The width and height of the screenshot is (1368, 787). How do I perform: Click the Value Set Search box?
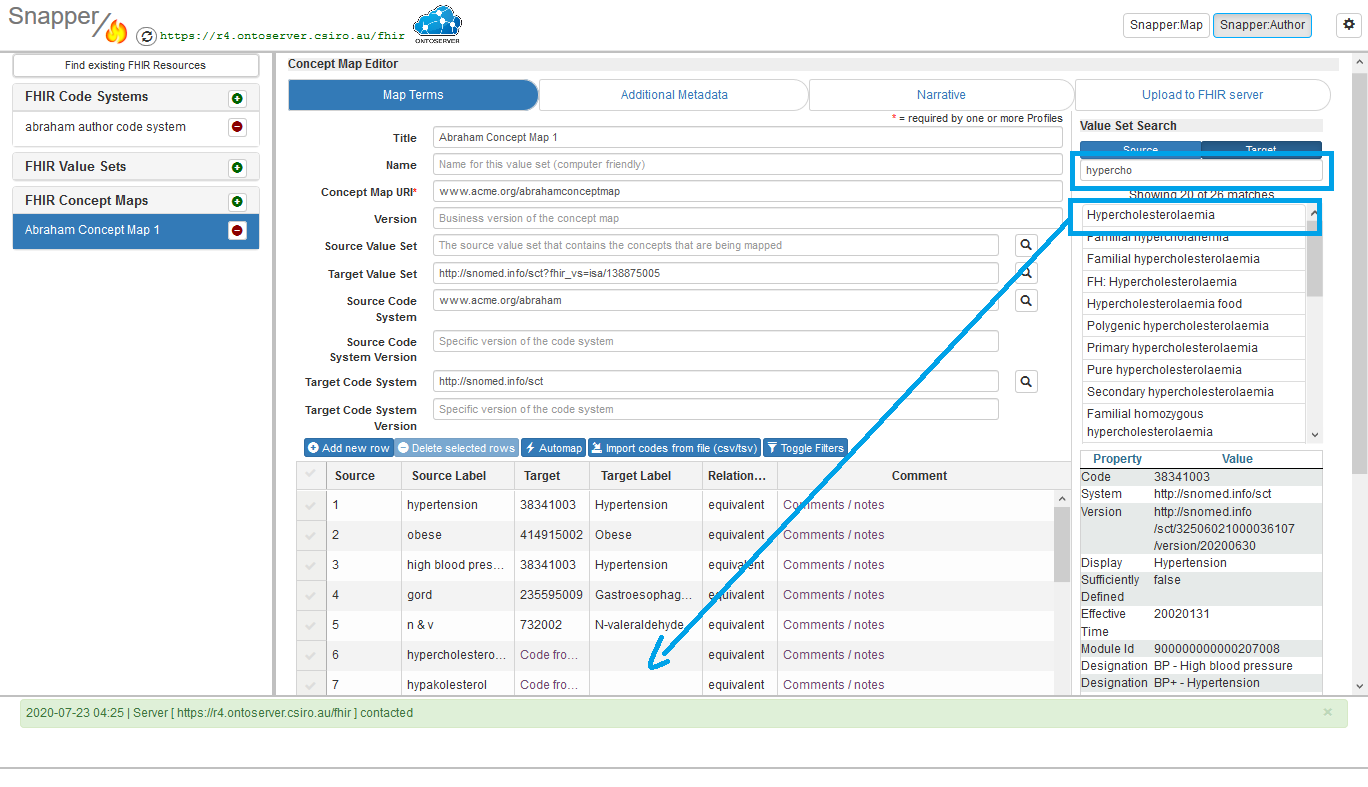point(1201,170)
